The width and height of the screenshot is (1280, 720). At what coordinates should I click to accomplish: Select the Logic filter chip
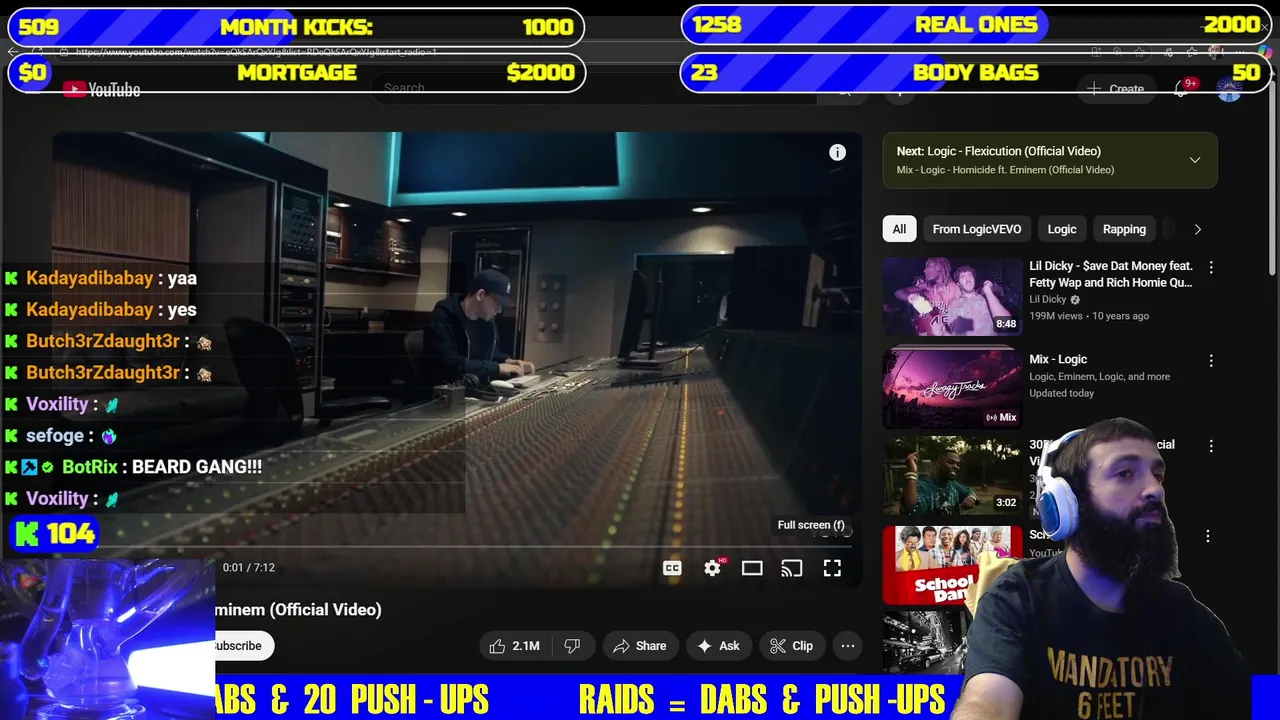[1062, 229]
